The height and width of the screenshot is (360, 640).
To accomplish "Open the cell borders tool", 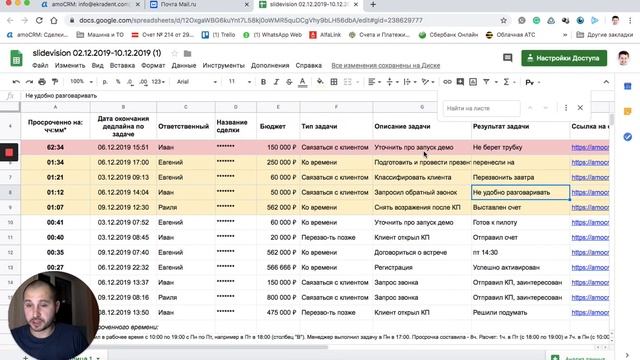I will [334, 82].
